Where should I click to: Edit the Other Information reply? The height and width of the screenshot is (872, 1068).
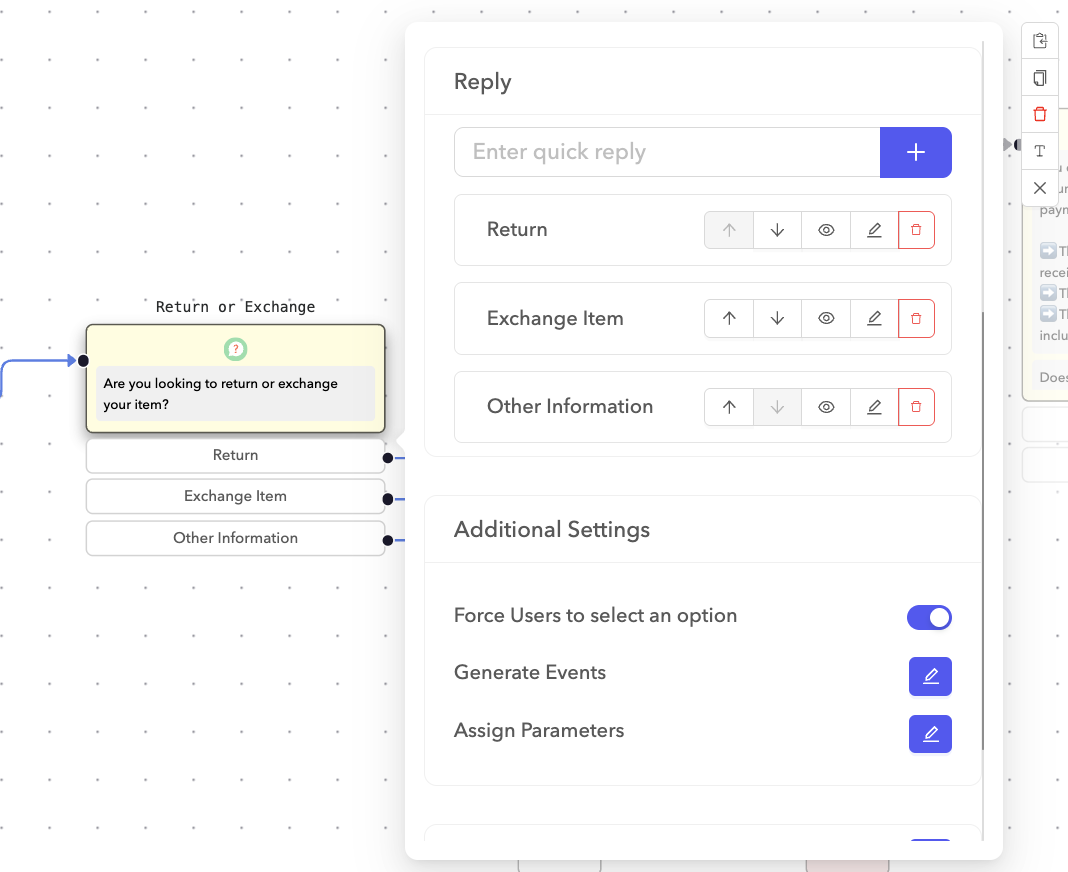pyautogui.click(x=874, y=407)
